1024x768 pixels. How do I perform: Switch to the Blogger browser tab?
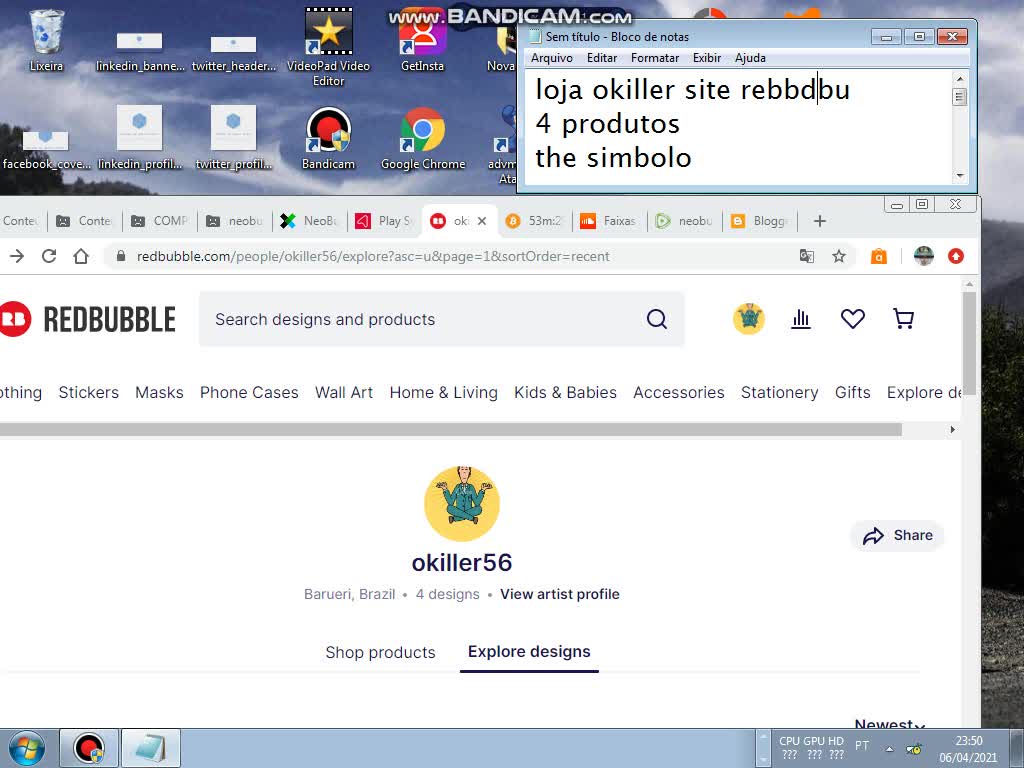[760, 221]
